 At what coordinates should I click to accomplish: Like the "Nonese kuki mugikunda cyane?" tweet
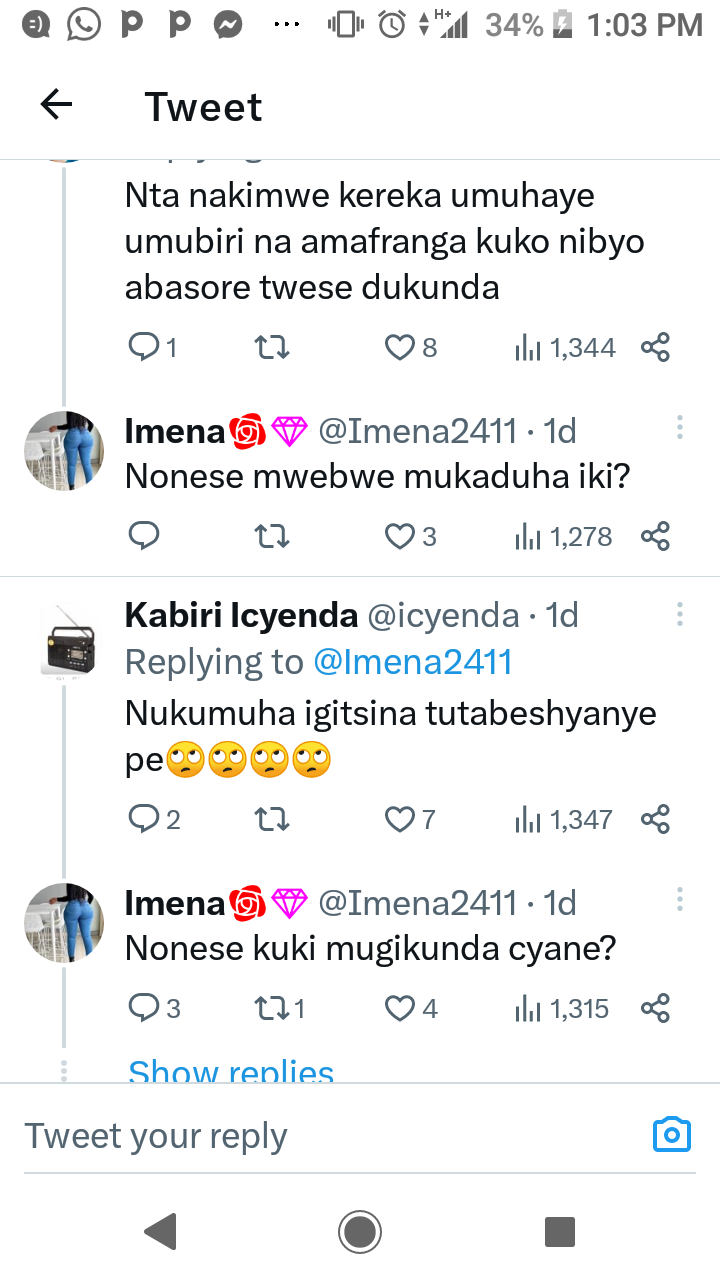coord(400,1008)
